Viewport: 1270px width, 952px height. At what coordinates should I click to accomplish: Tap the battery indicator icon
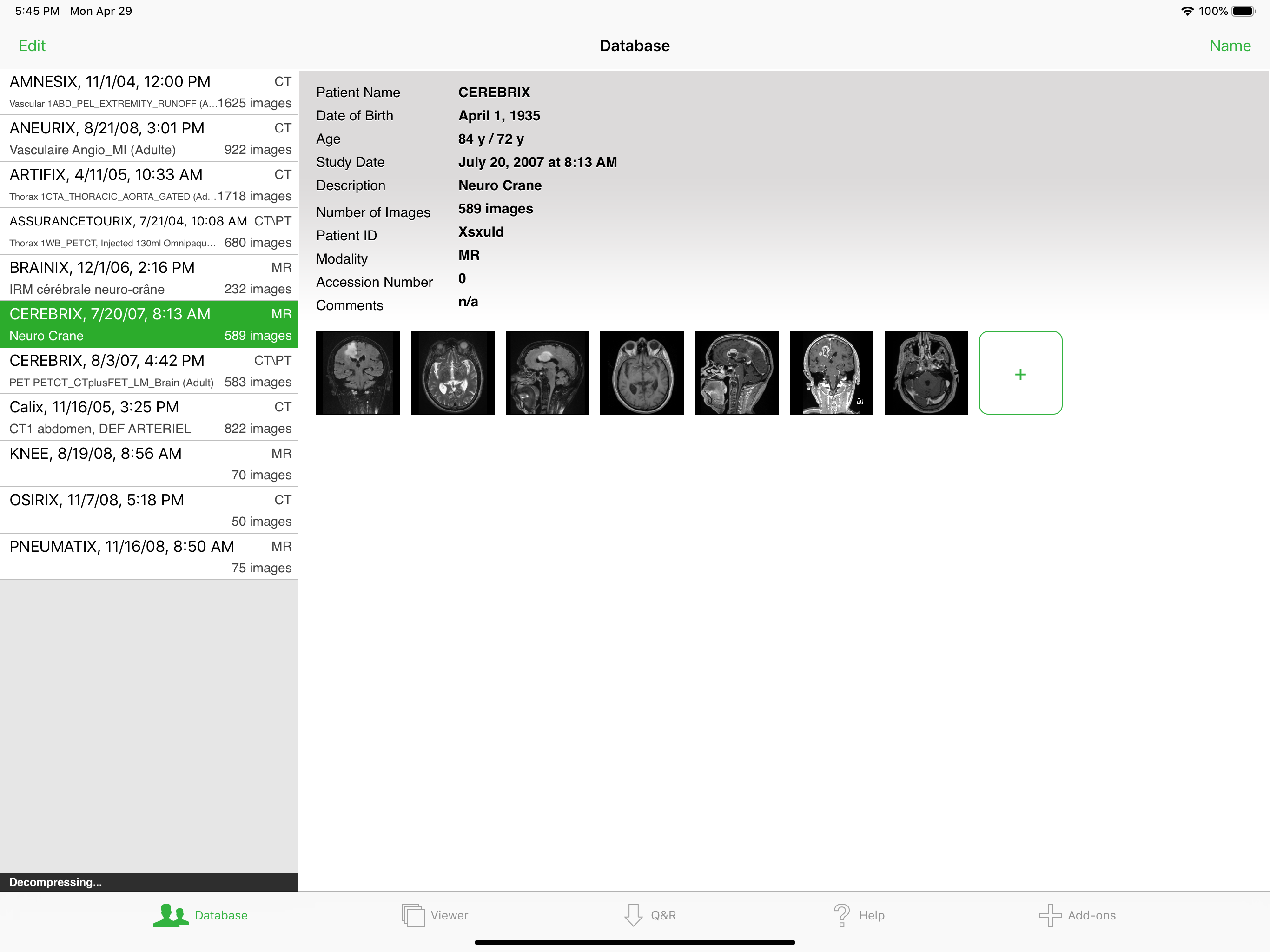point(1243,11)
